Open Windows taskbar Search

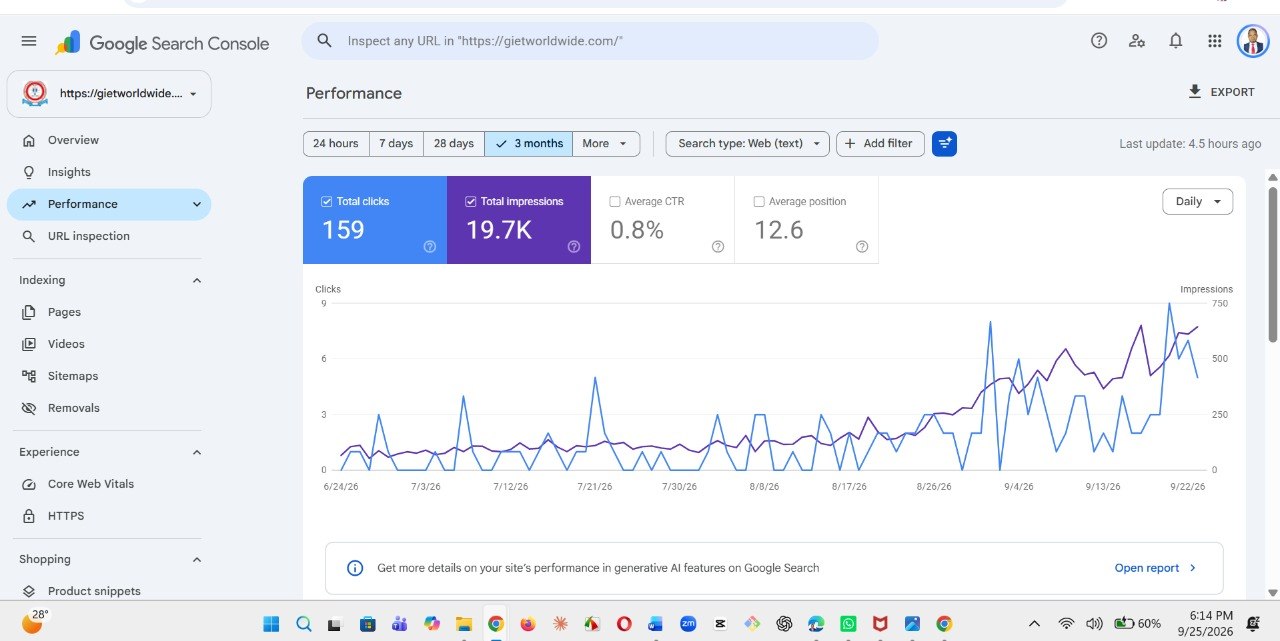pyautogui.click(x=303, y=624)
